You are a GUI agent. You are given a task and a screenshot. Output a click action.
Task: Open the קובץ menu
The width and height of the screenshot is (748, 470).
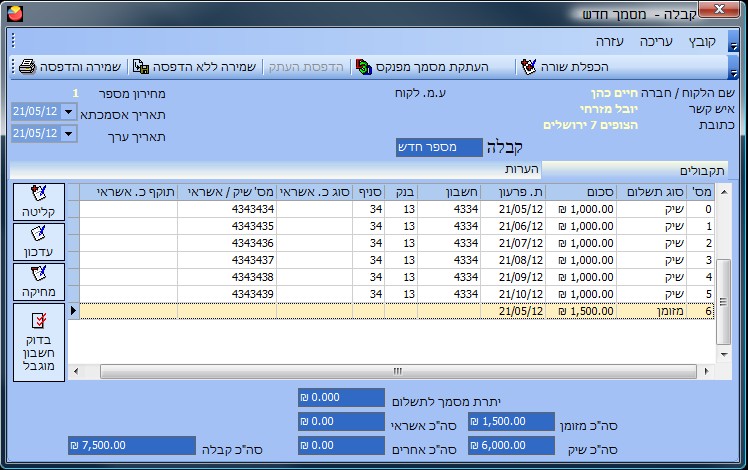(702, 42)
